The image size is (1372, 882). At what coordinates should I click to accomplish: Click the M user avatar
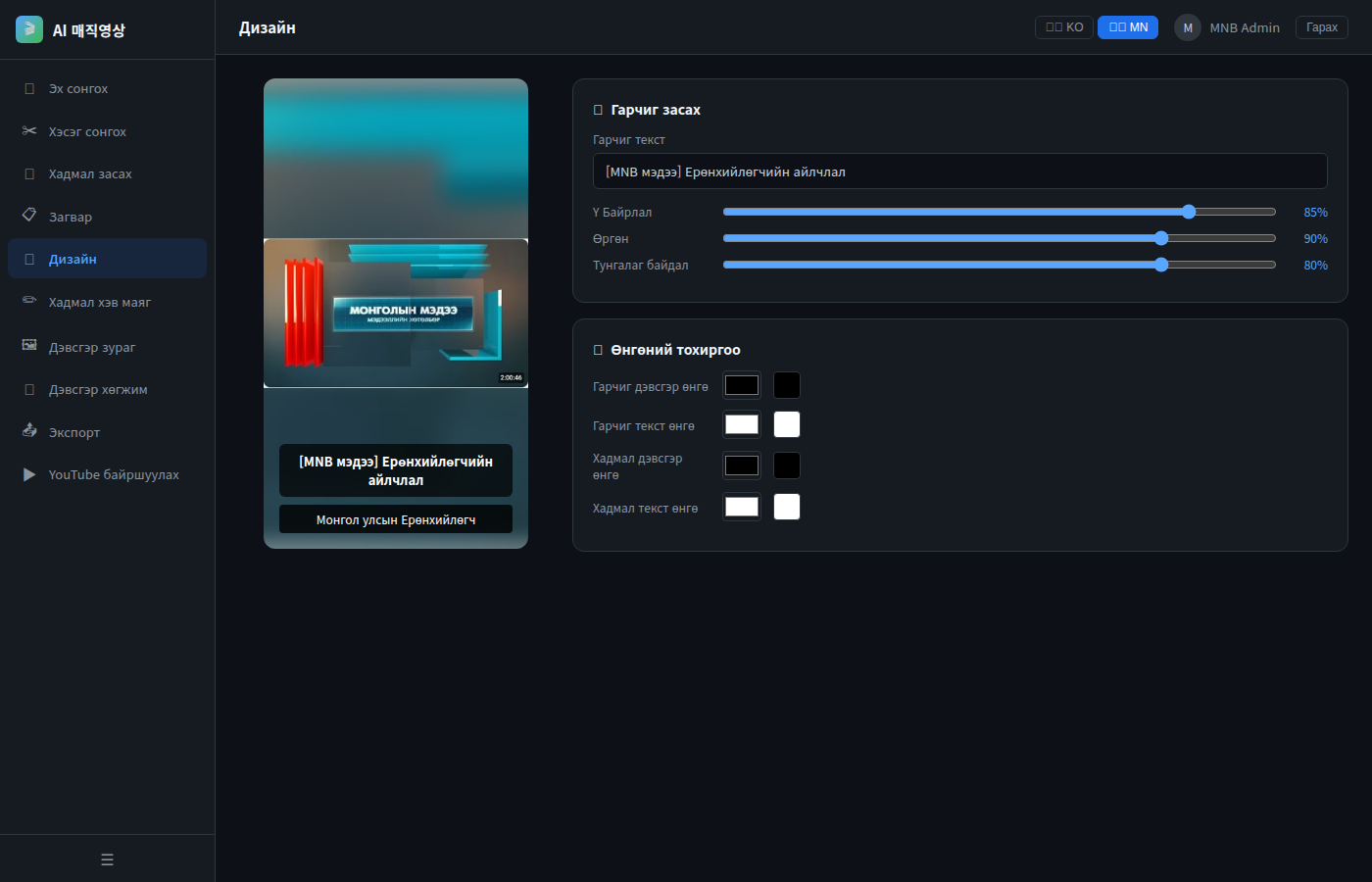pos(1188,27)
